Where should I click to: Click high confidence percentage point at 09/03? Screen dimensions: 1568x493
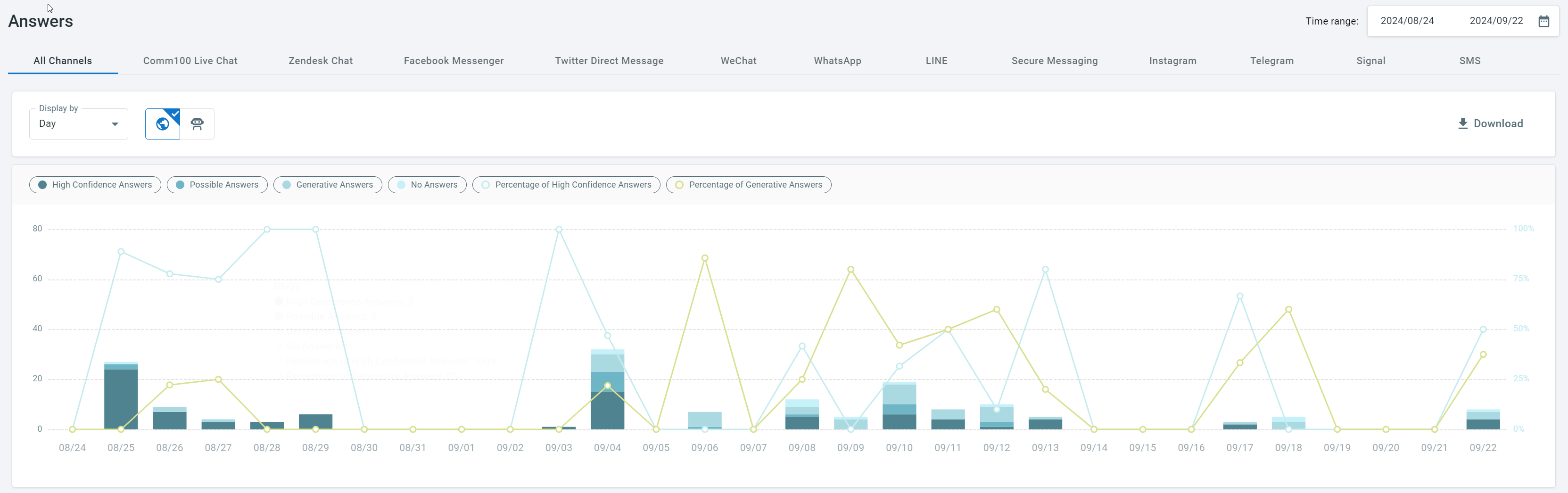559,230
